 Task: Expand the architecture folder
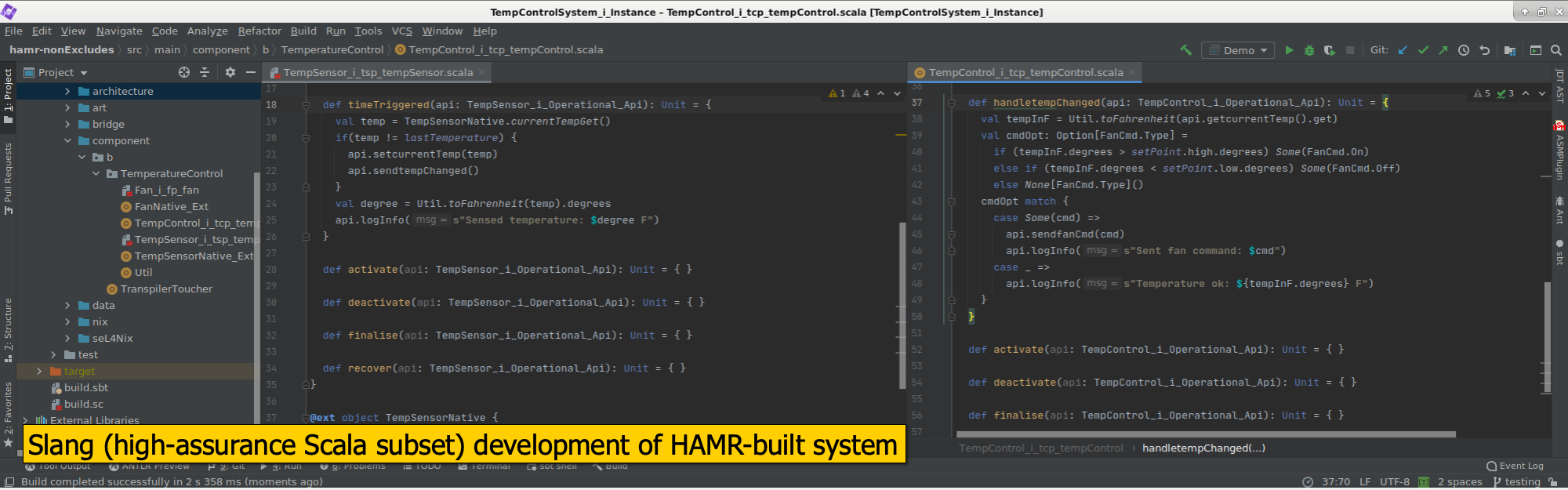67,92
